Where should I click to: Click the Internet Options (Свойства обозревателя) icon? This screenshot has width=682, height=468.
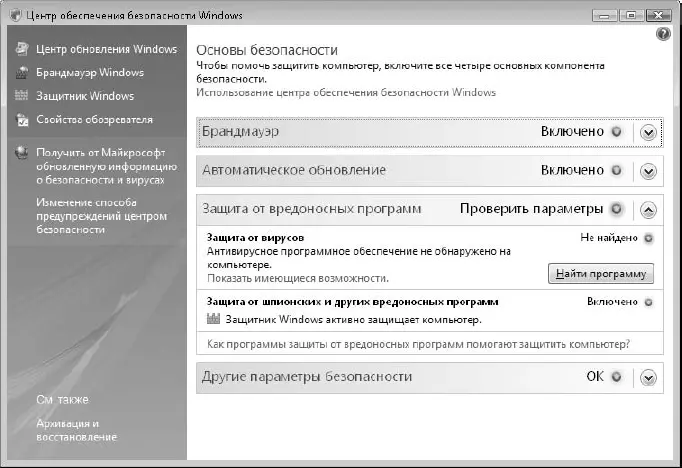point(22,119)
